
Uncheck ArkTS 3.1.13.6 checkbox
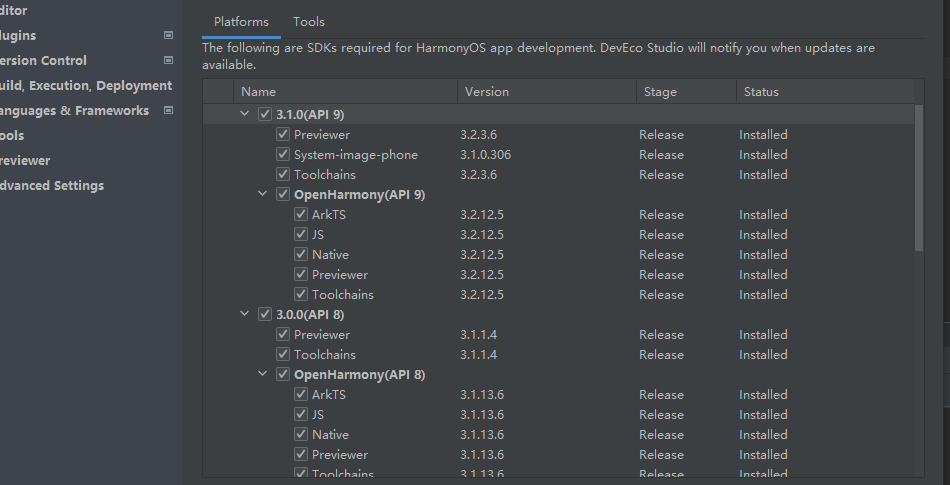(301, 394)
